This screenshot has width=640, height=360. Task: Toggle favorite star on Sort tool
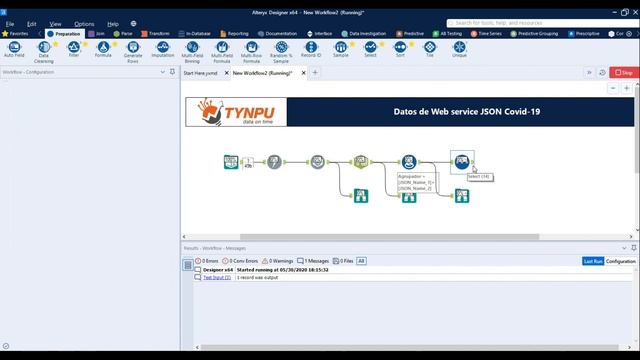411,44
